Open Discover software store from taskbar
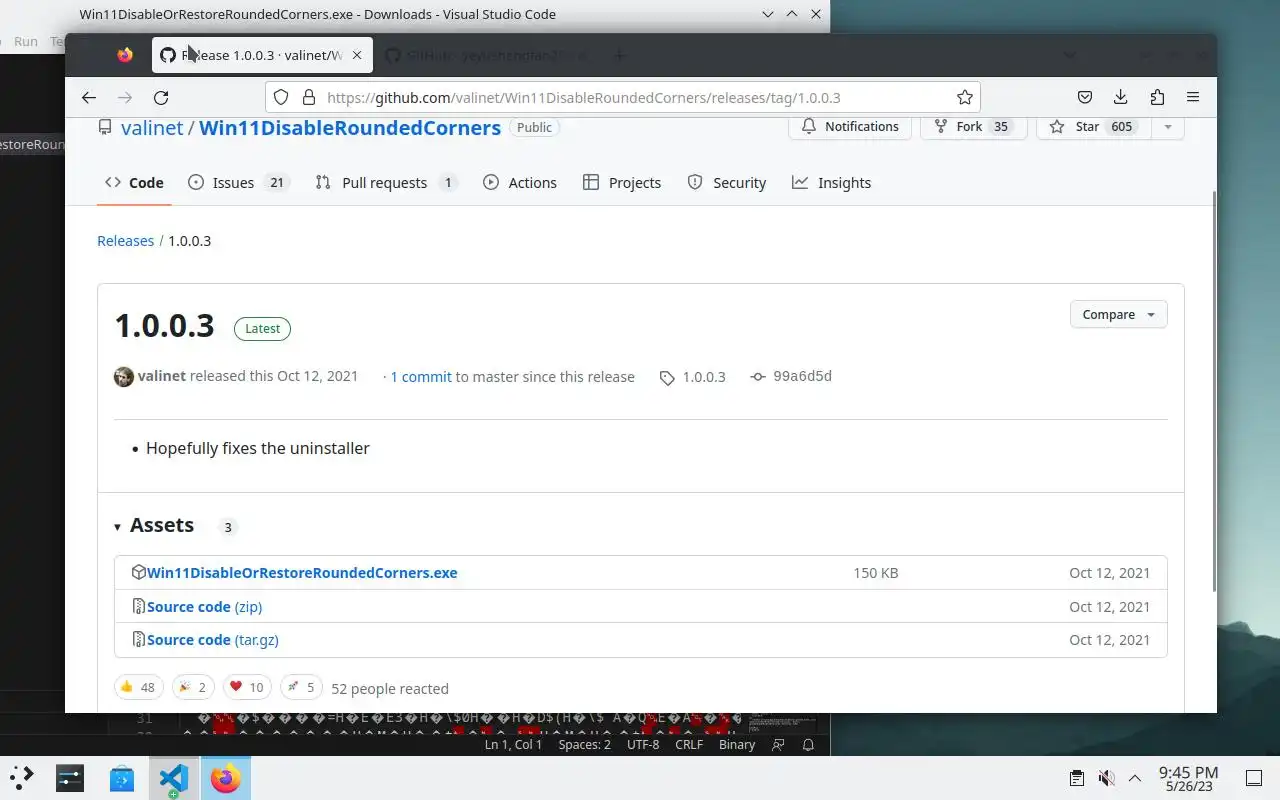The height and width of the screenshot is (800, 1280). click(x=122, y=777)
